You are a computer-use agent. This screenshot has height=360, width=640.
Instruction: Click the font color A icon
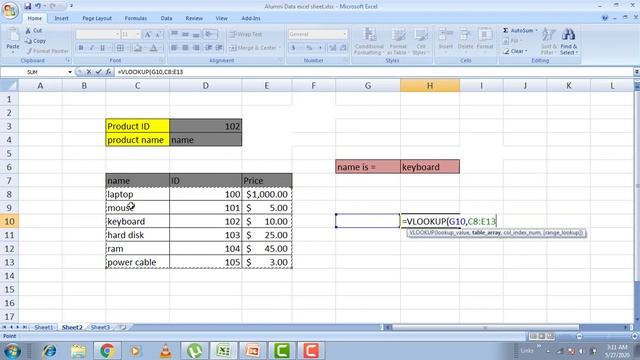click(x=153, y=48)
